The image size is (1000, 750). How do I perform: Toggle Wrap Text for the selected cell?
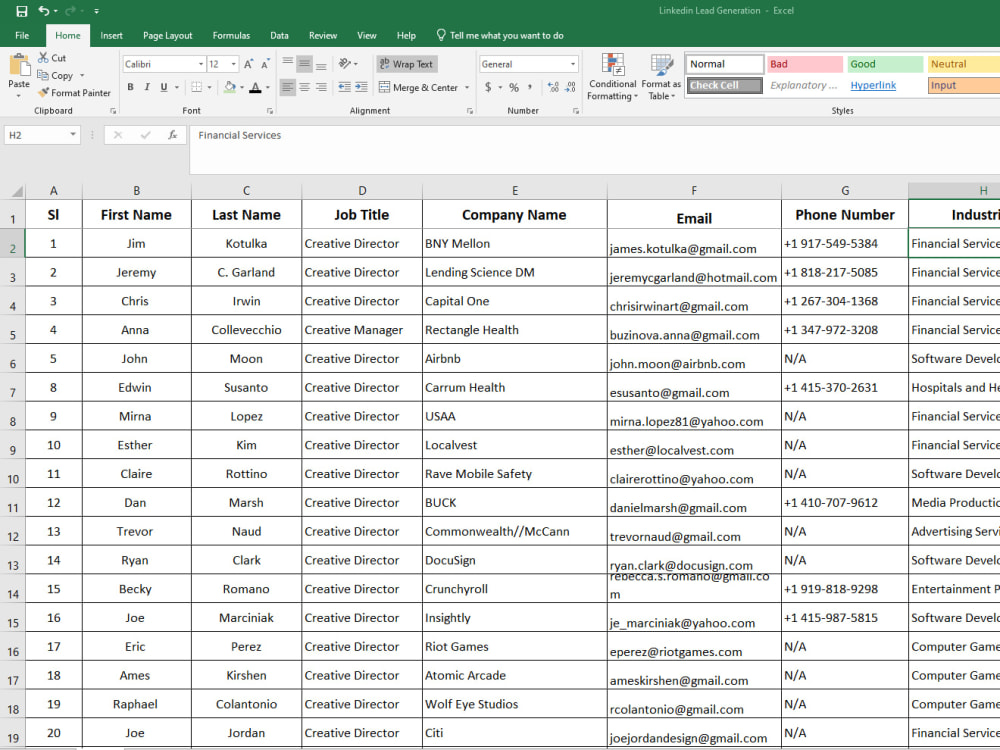click(406, 64)
